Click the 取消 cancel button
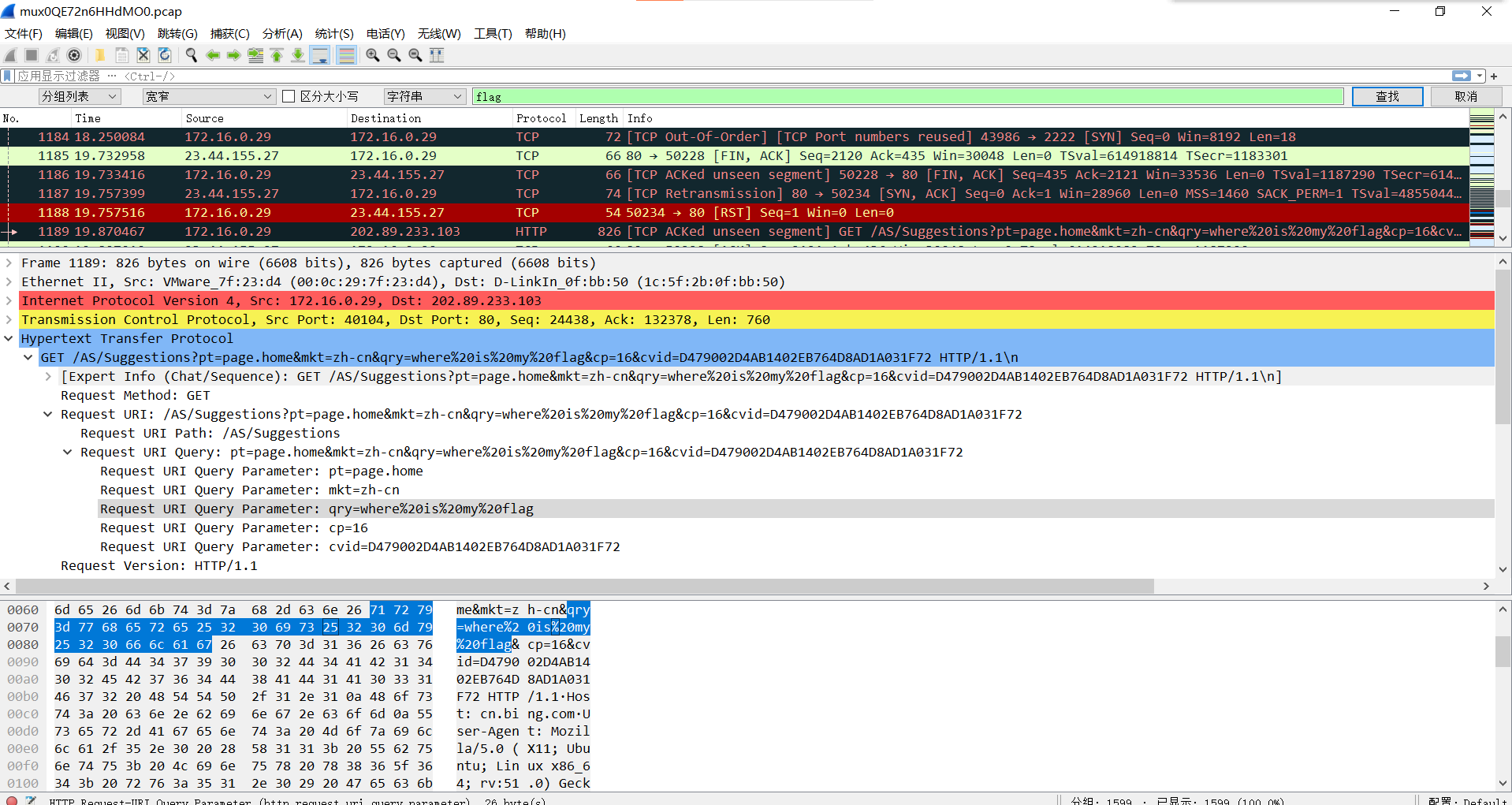 [1465, 96]
